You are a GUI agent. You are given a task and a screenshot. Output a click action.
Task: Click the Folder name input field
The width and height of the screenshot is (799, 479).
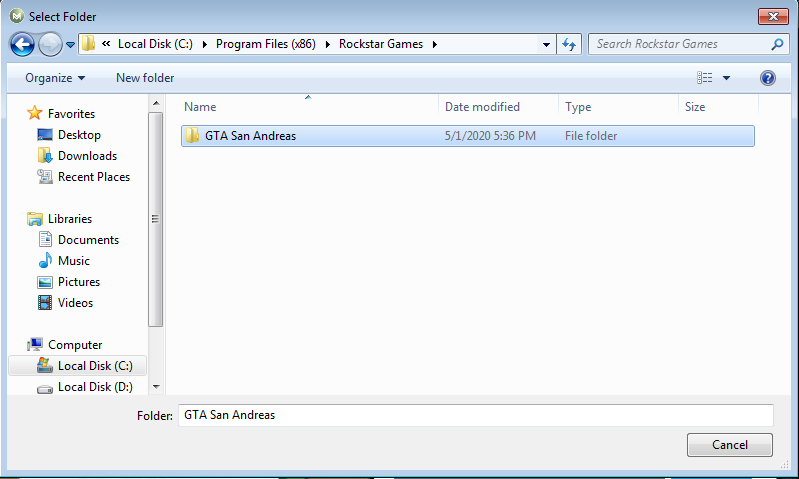(x=475, y=415)
